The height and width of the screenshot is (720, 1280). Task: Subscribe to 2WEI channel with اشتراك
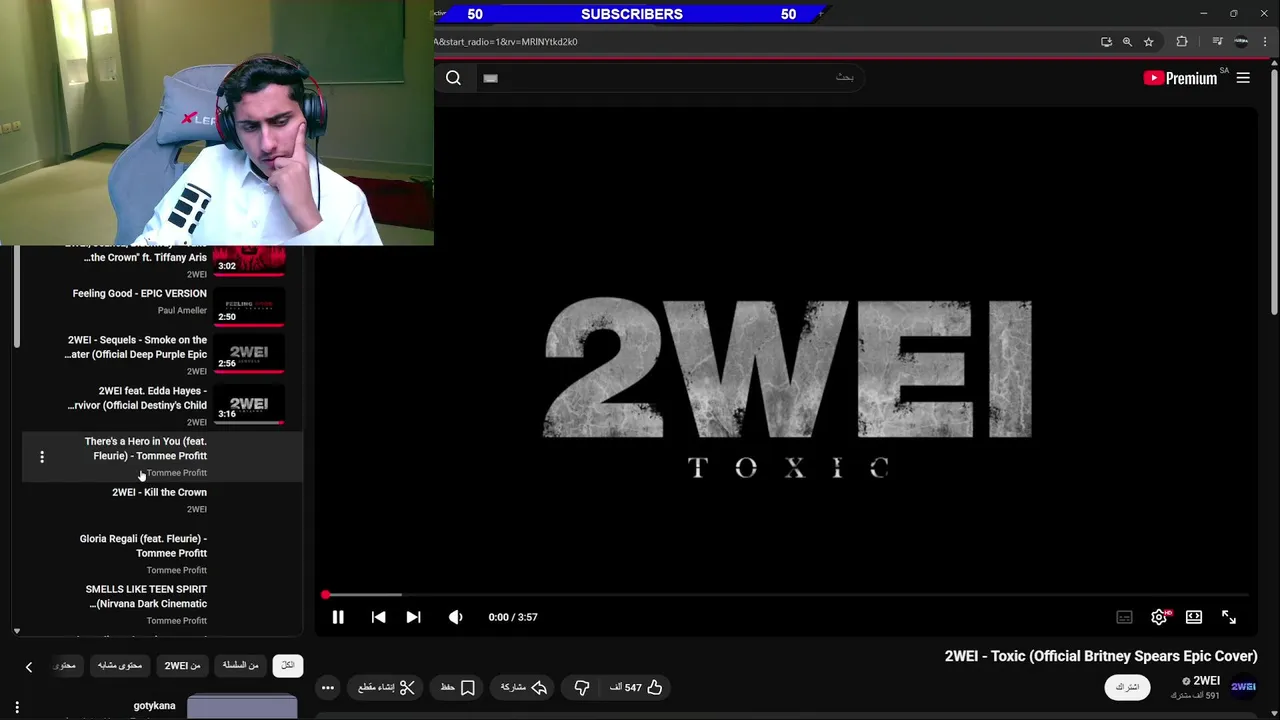pyautogui.click(x=1127, y=687)
